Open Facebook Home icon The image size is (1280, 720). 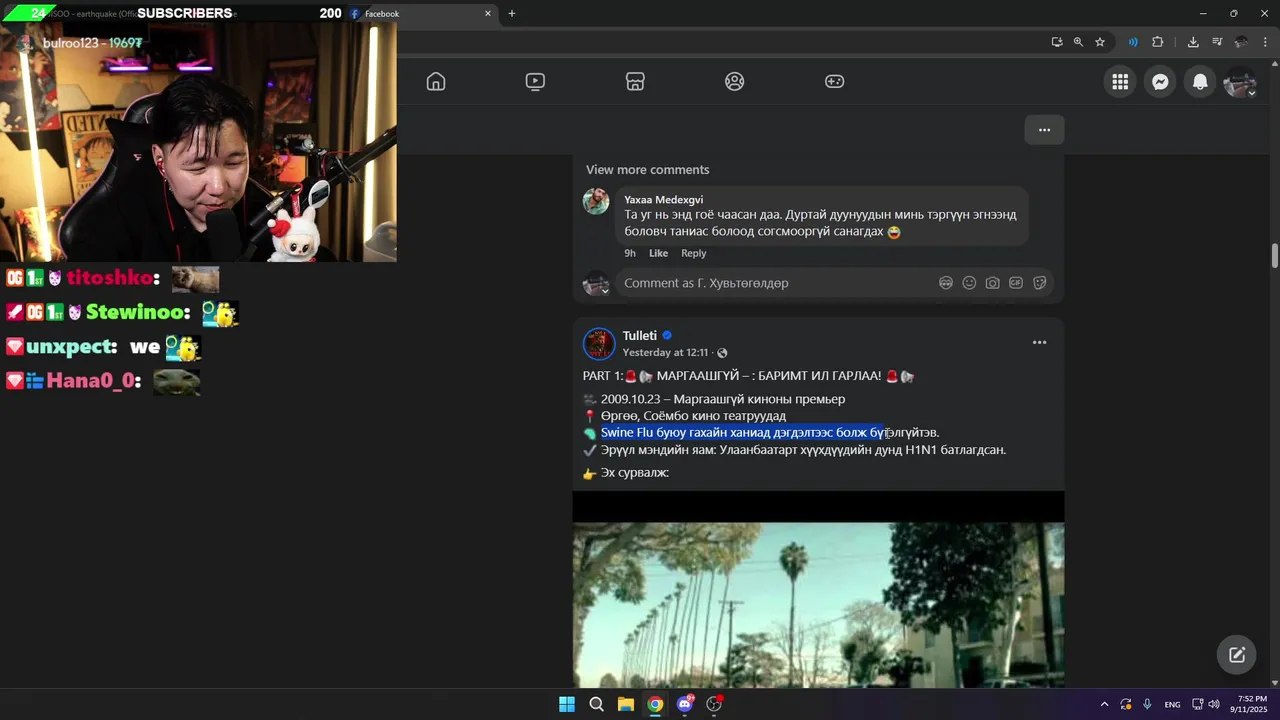436,82
